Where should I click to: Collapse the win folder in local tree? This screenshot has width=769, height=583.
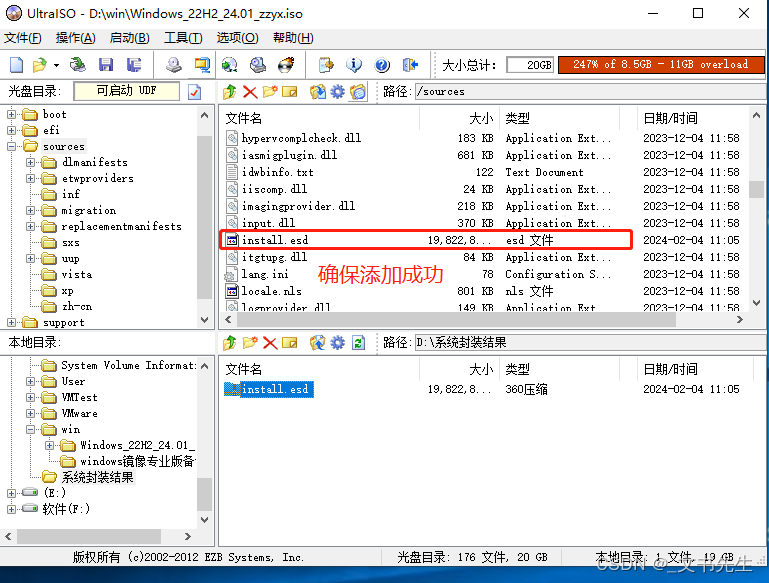30,430
